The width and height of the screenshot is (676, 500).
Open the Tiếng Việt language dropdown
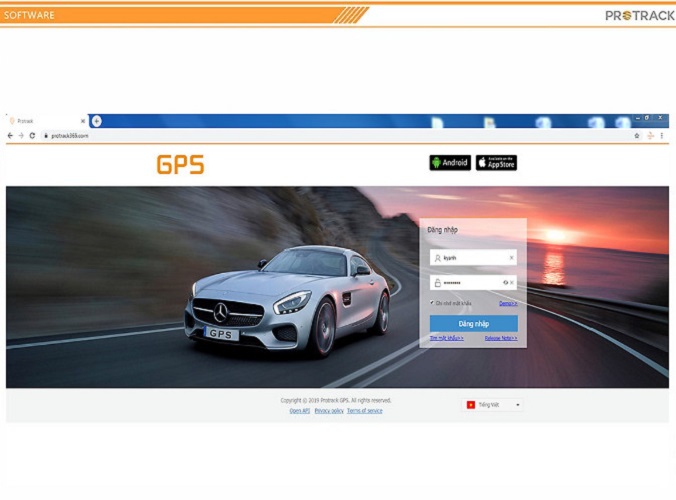point(493,405)
